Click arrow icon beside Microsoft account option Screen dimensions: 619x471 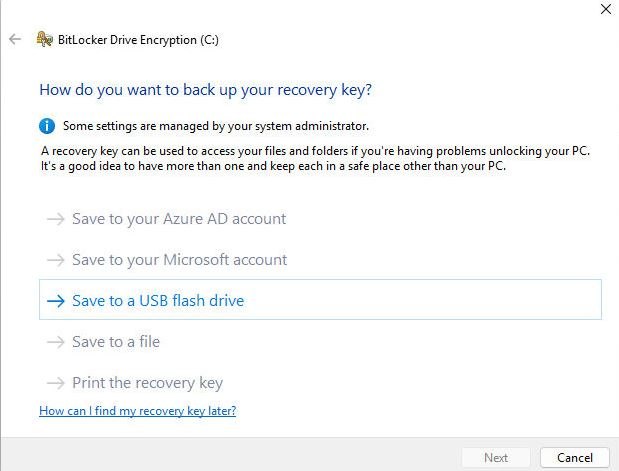(x=56, y=260)
